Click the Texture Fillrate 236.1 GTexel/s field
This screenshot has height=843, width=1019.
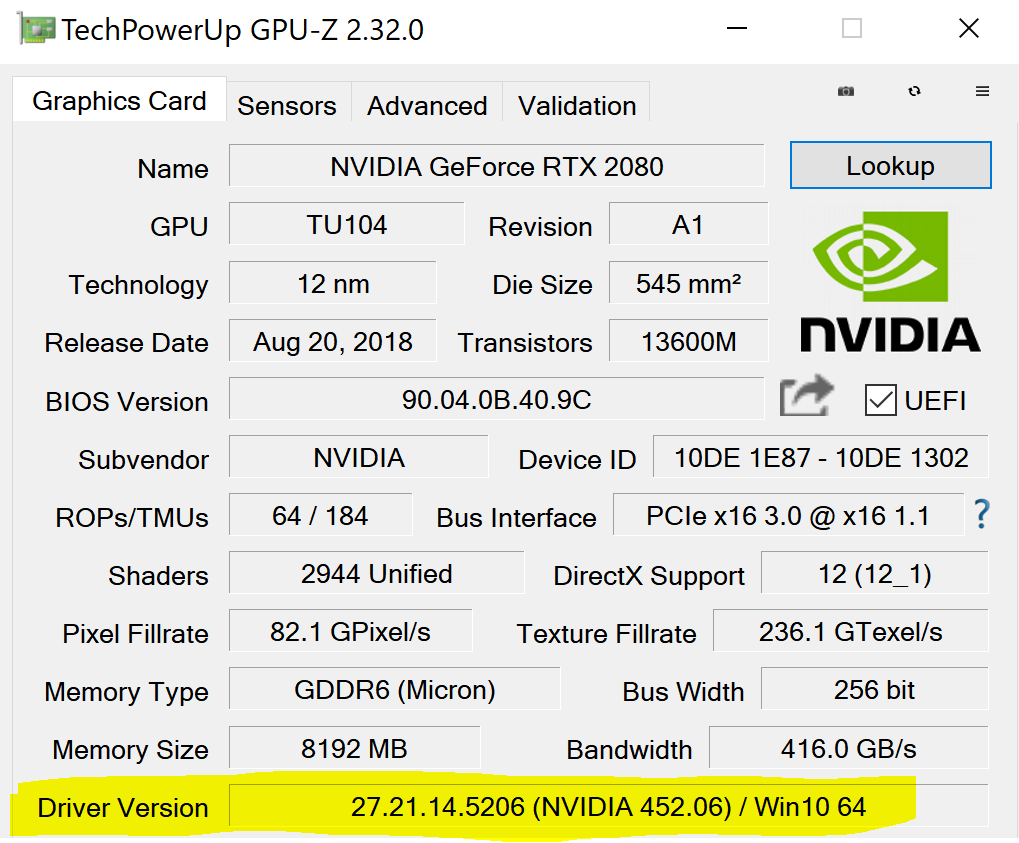pos(851,630)
